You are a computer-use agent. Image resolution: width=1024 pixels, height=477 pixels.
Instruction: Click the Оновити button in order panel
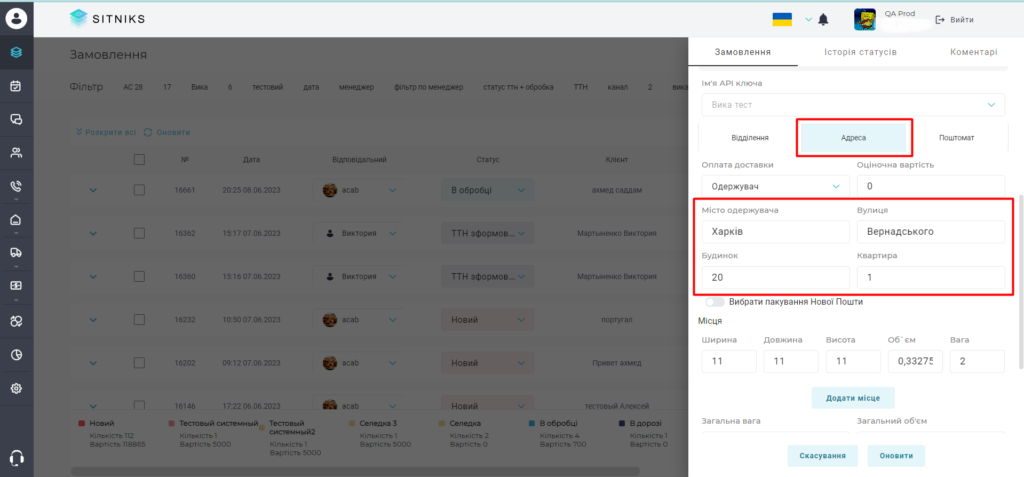[x=896, y=456]
